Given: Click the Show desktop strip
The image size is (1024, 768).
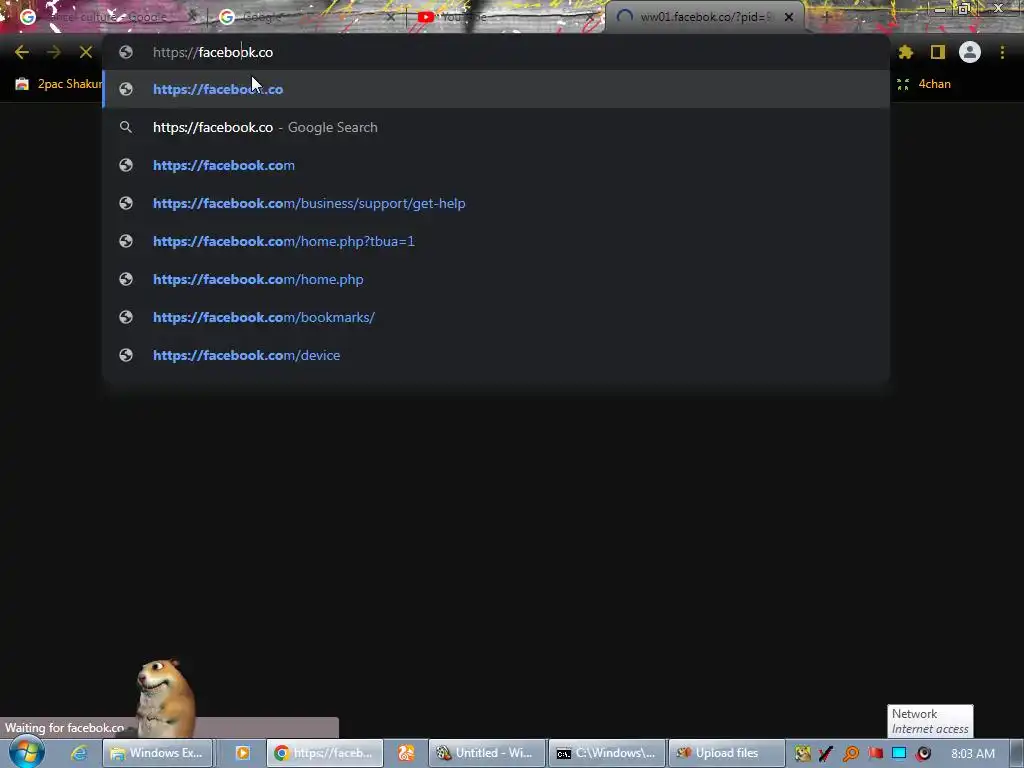Looking at the screenshot, I should click(x=1017, y=753).
